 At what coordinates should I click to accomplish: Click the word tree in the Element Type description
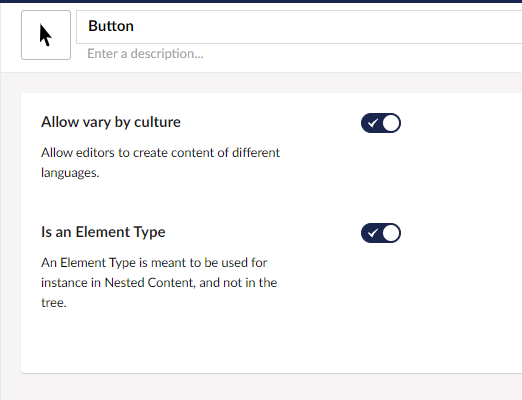point(54,303)
